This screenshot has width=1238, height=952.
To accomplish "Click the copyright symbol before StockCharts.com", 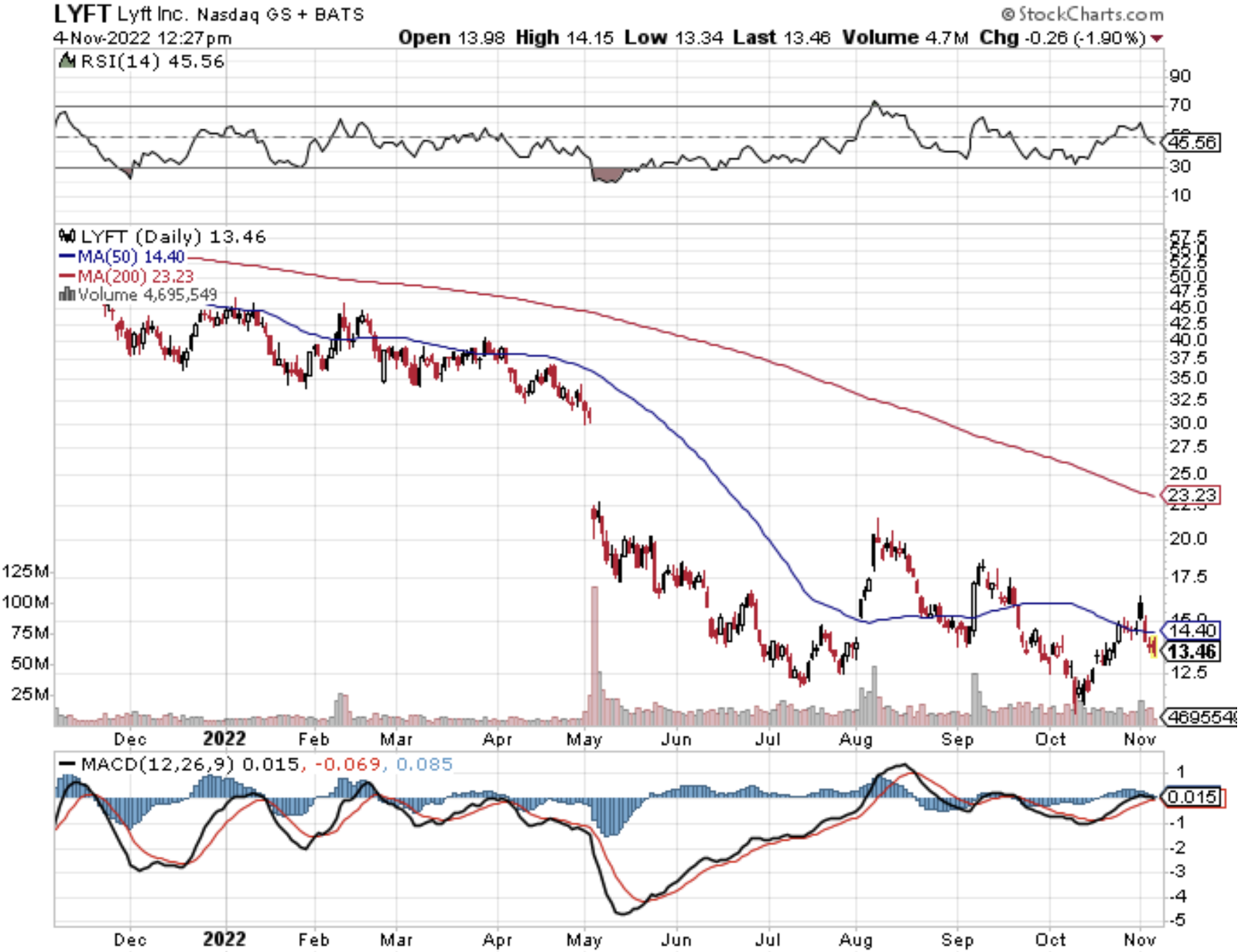I will [x=1007, y=14].
